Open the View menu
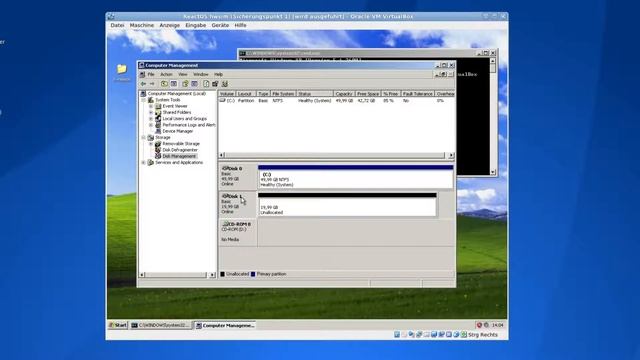This screenshot has height=360, width=640. point(182,74)
